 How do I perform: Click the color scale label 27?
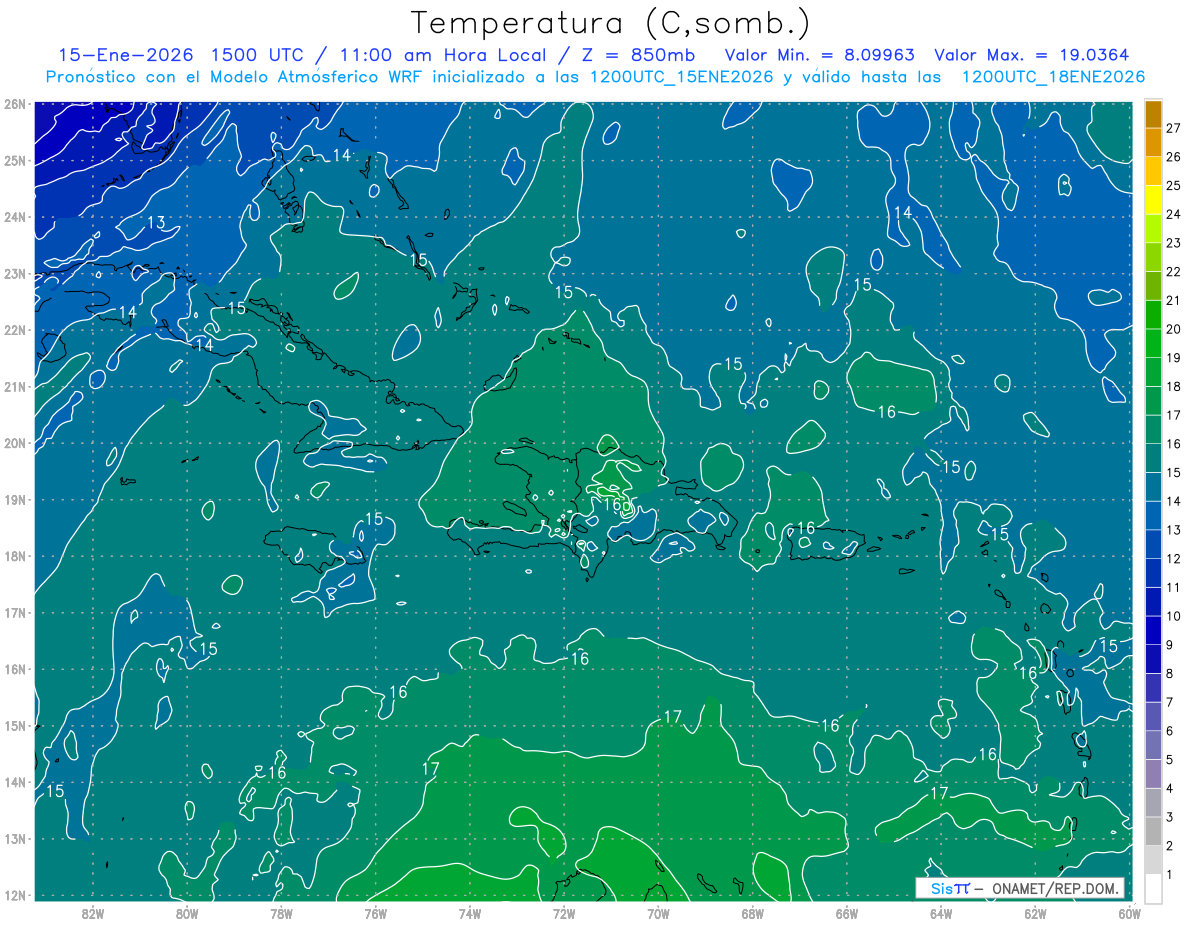(1173, 127)
